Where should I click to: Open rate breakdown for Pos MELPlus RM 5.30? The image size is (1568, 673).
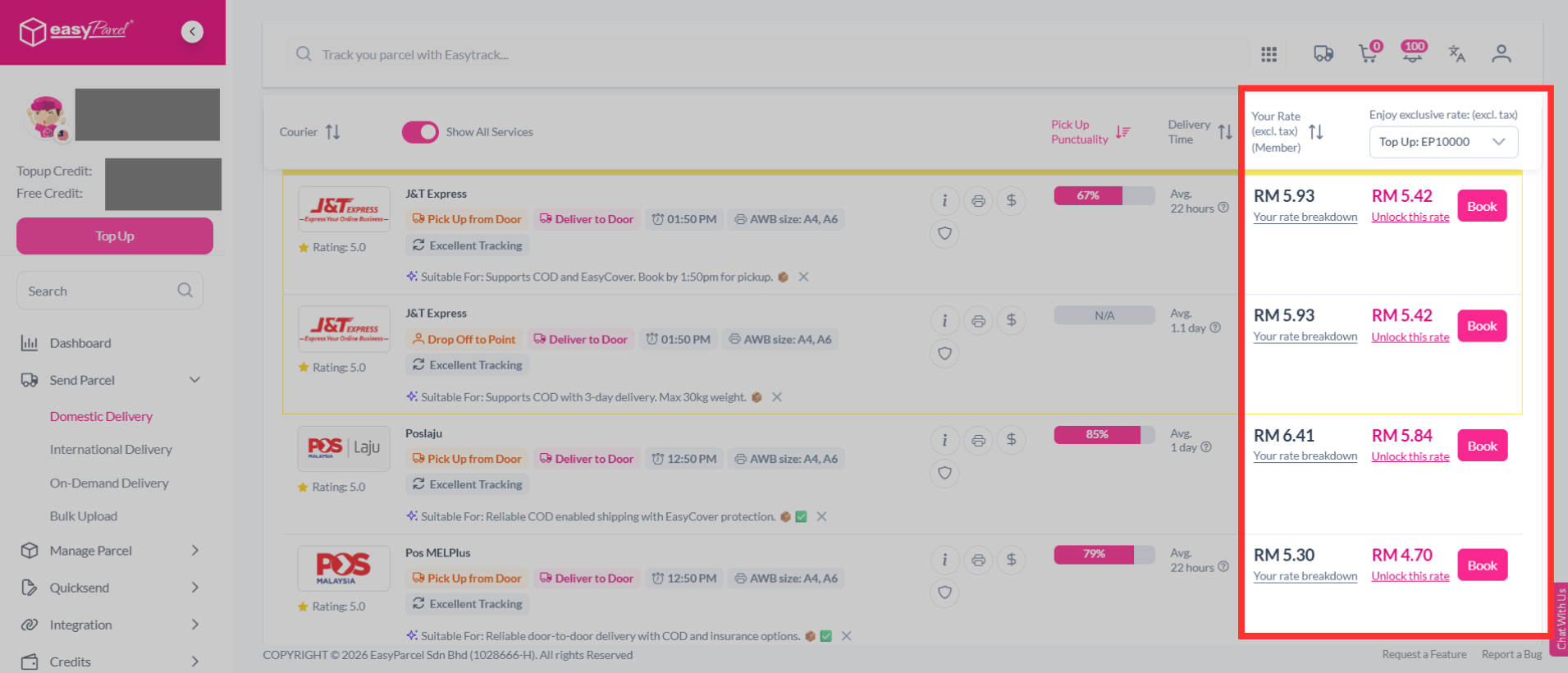point(1305,576)
